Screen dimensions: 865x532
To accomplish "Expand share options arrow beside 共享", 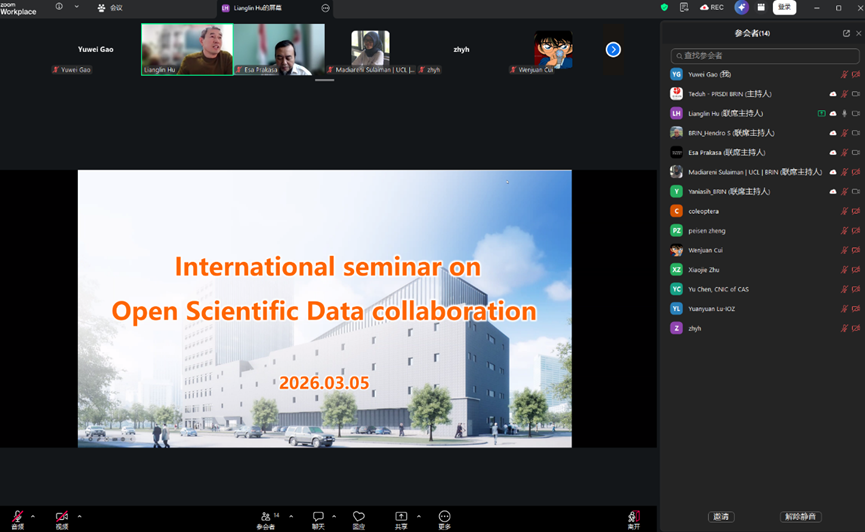I will (418, 516).
